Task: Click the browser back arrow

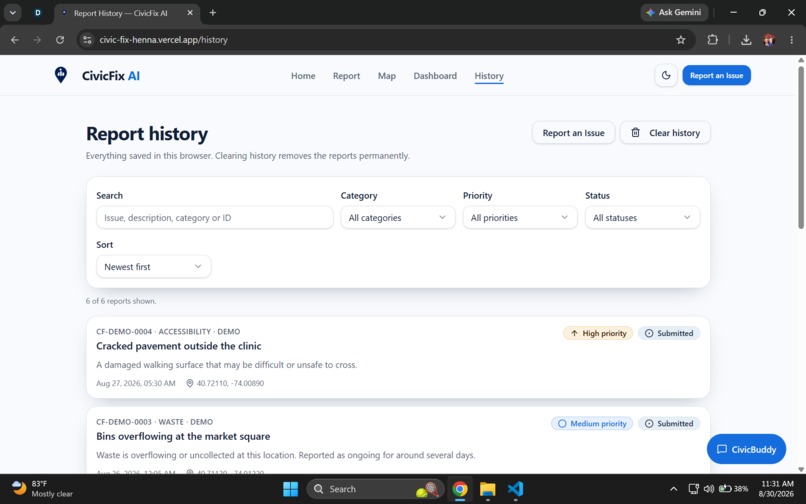Action: click(x=15, y=40)
